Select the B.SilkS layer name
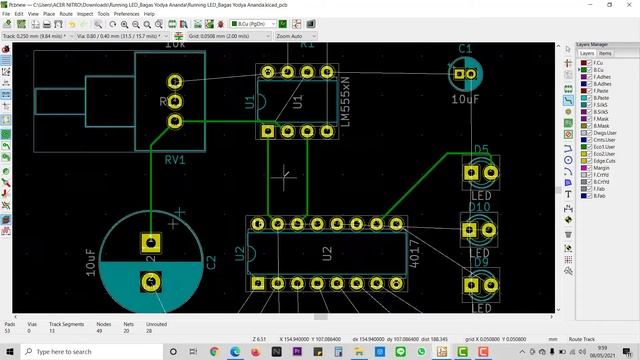The image size is (640, 360). (601, 112)
